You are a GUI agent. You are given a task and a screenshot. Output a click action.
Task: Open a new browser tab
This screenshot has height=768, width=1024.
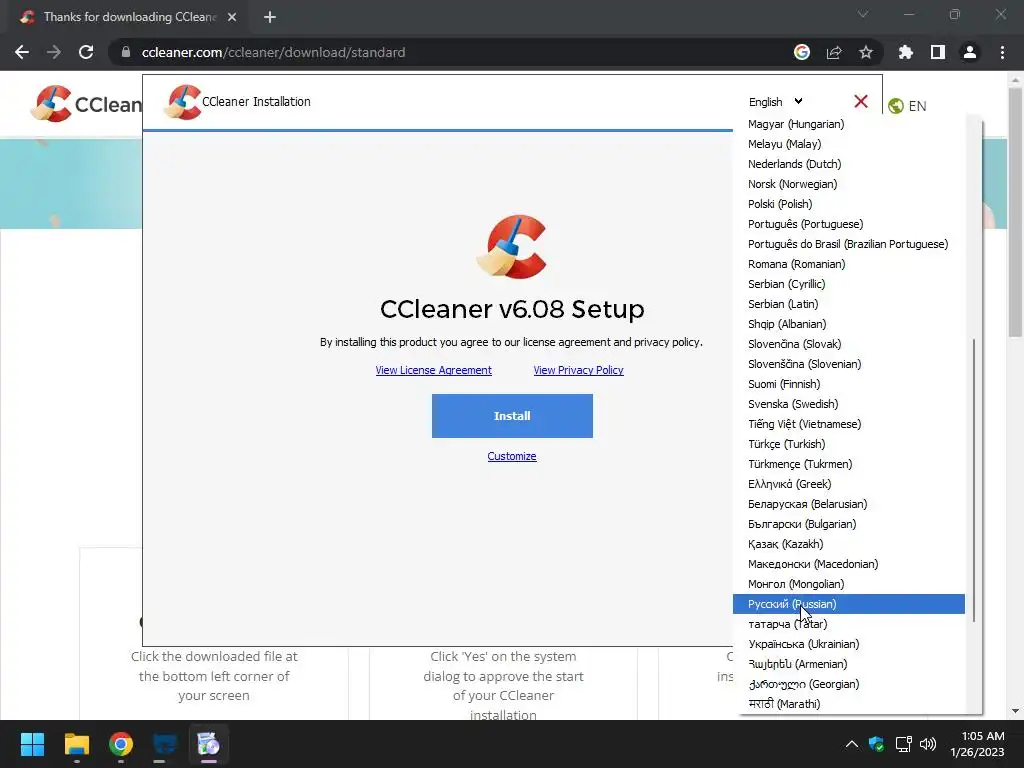270,17
